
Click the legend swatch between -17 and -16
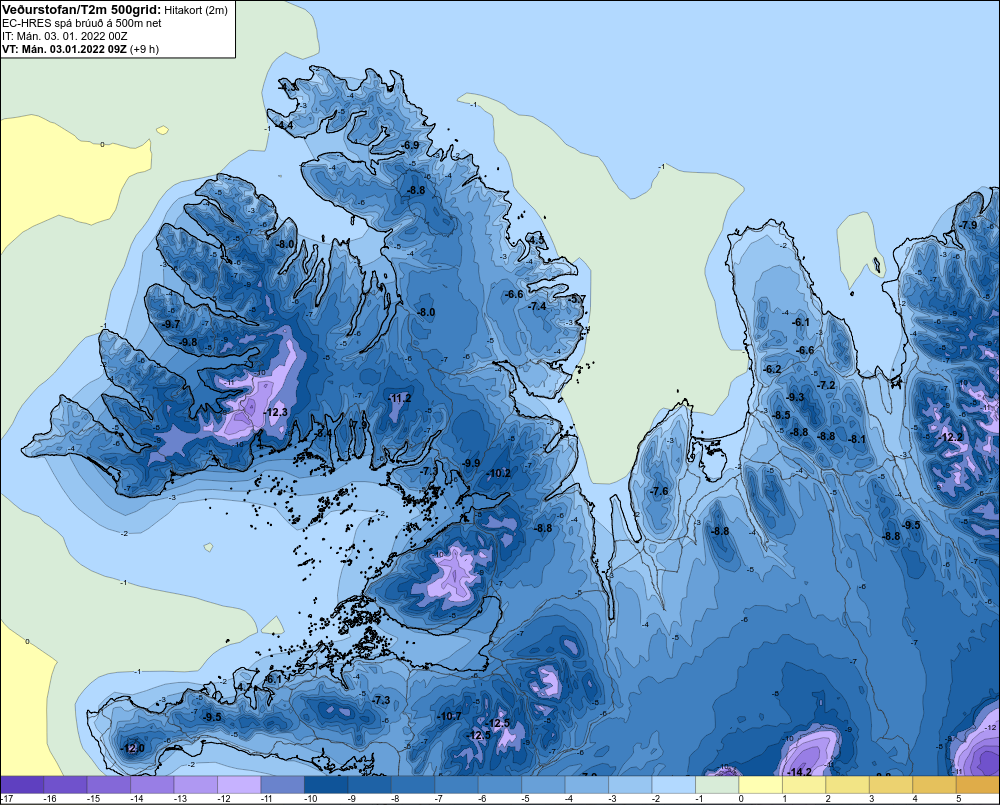click(22, 785)
